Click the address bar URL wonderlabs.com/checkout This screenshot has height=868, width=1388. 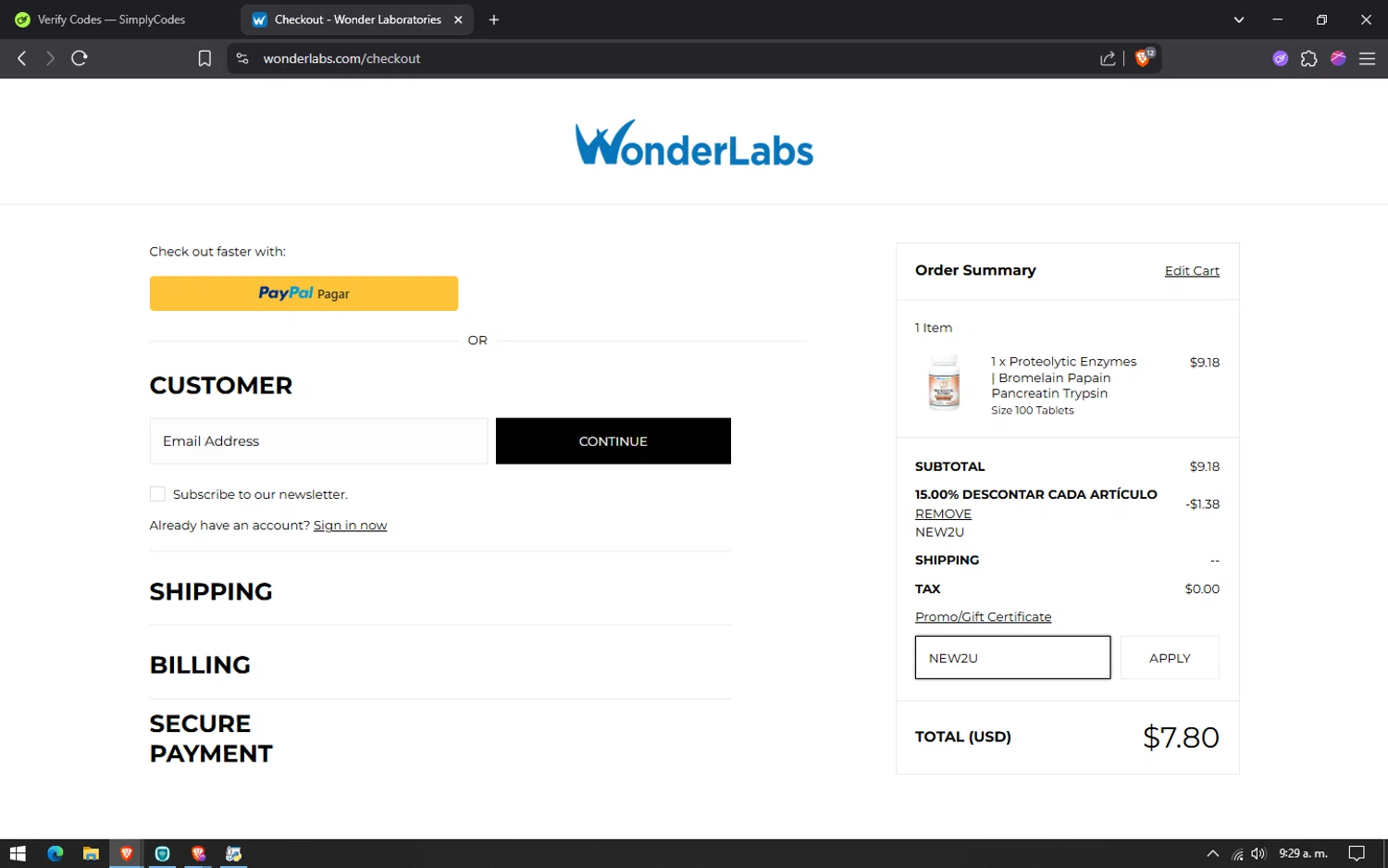[341, 58]
